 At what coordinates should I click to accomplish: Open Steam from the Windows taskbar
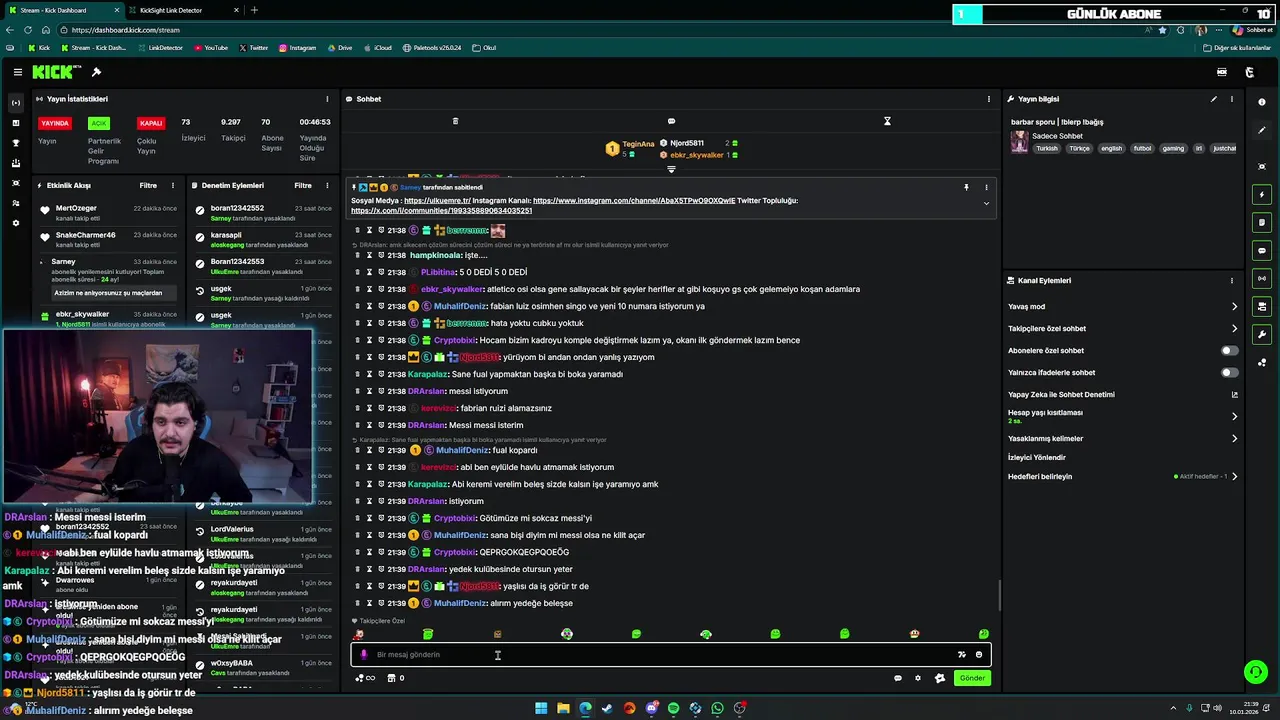pyautogui.click(x=607, y=708)
